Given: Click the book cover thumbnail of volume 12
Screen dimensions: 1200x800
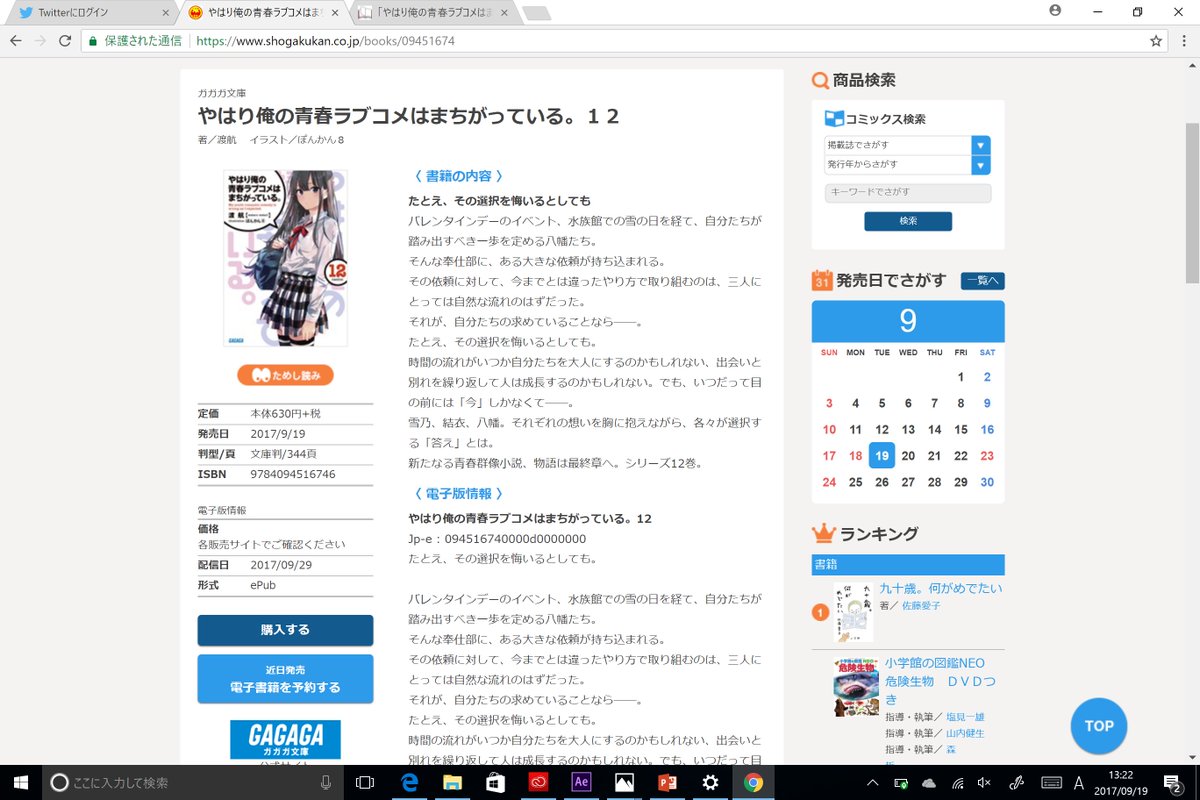Looking at the screenshot, I should 285,258.
